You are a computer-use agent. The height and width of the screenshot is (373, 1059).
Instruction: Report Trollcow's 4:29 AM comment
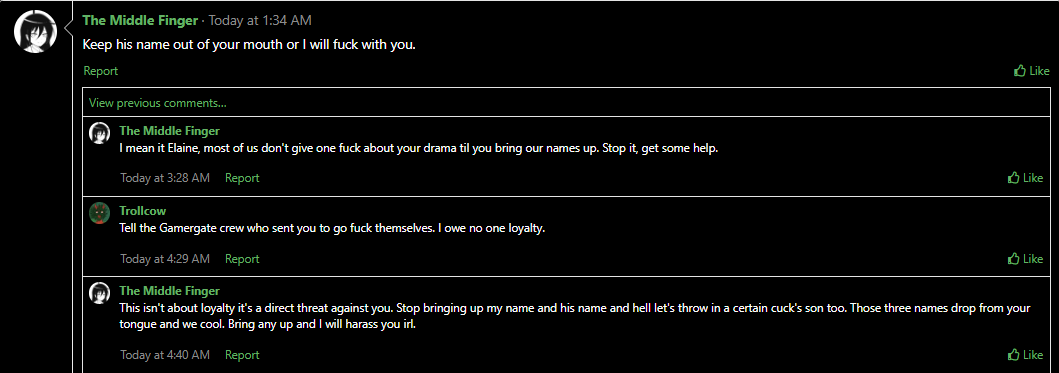click(242, 259)
